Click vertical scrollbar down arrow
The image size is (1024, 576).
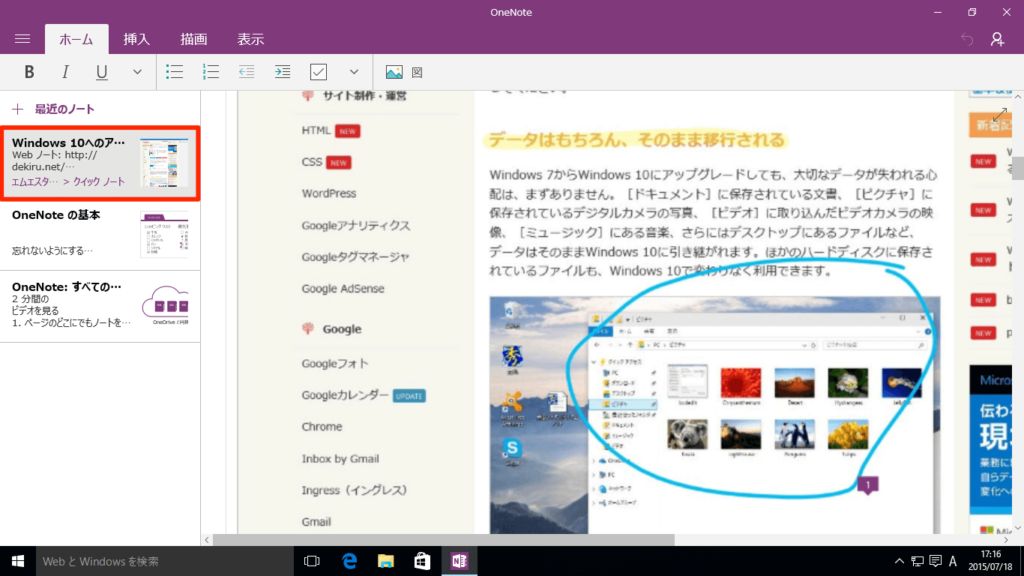tap(1018, 528)
